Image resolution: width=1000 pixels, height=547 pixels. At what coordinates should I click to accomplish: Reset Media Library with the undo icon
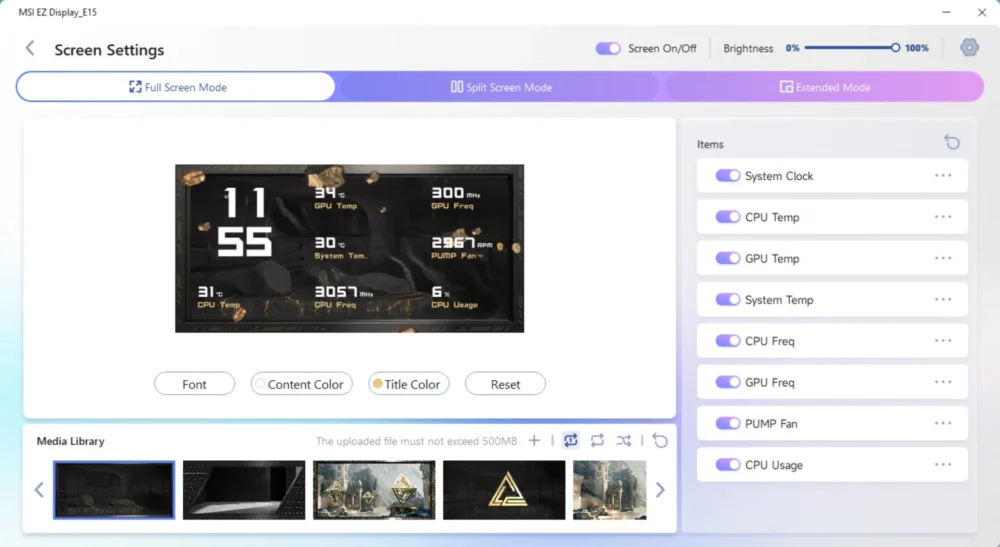pos(660,441)
